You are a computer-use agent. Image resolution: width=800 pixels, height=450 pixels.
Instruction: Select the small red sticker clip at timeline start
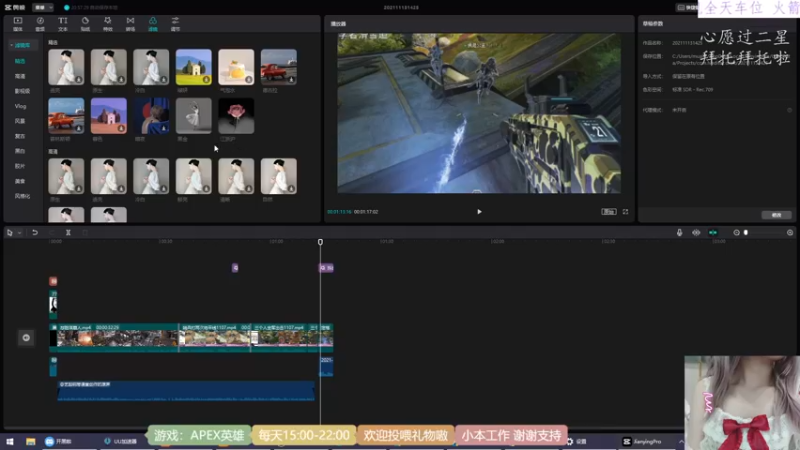pyautogui.click(x=53, y=281)
